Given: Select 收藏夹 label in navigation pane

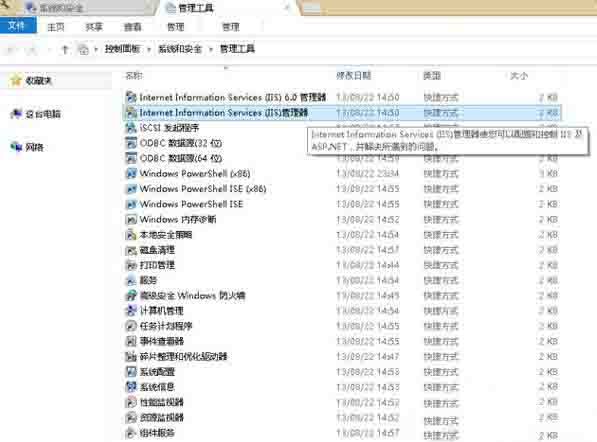Looking at the screenshot, I should 38,80.
